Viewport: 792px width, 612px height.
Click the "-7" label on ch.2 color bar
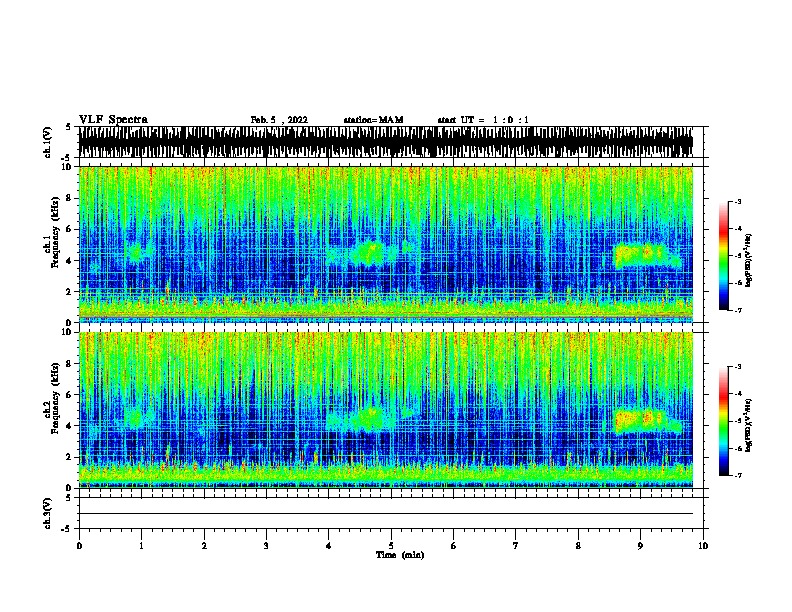737,475
